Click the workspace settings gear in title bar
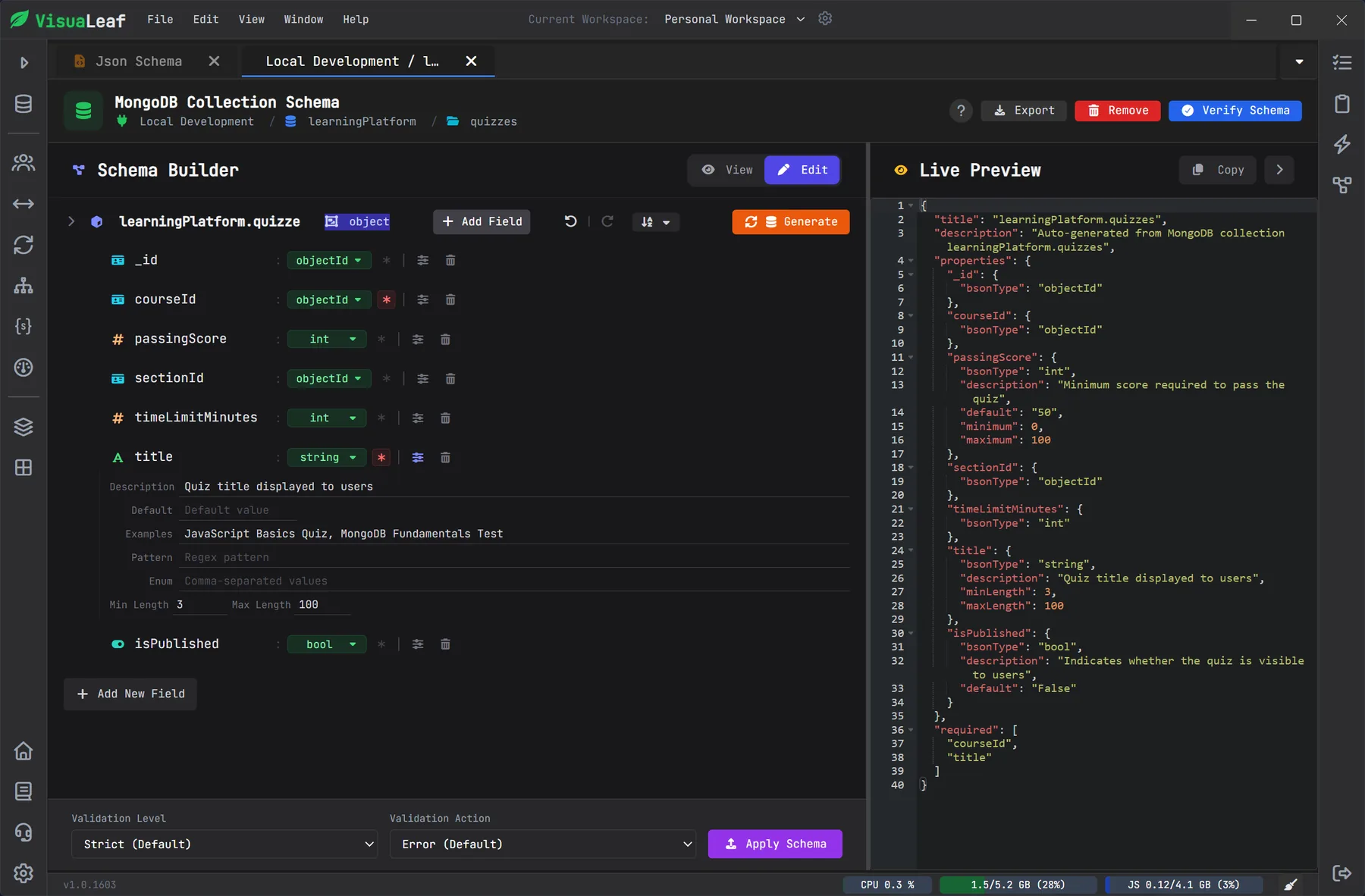 click(825, 18)
